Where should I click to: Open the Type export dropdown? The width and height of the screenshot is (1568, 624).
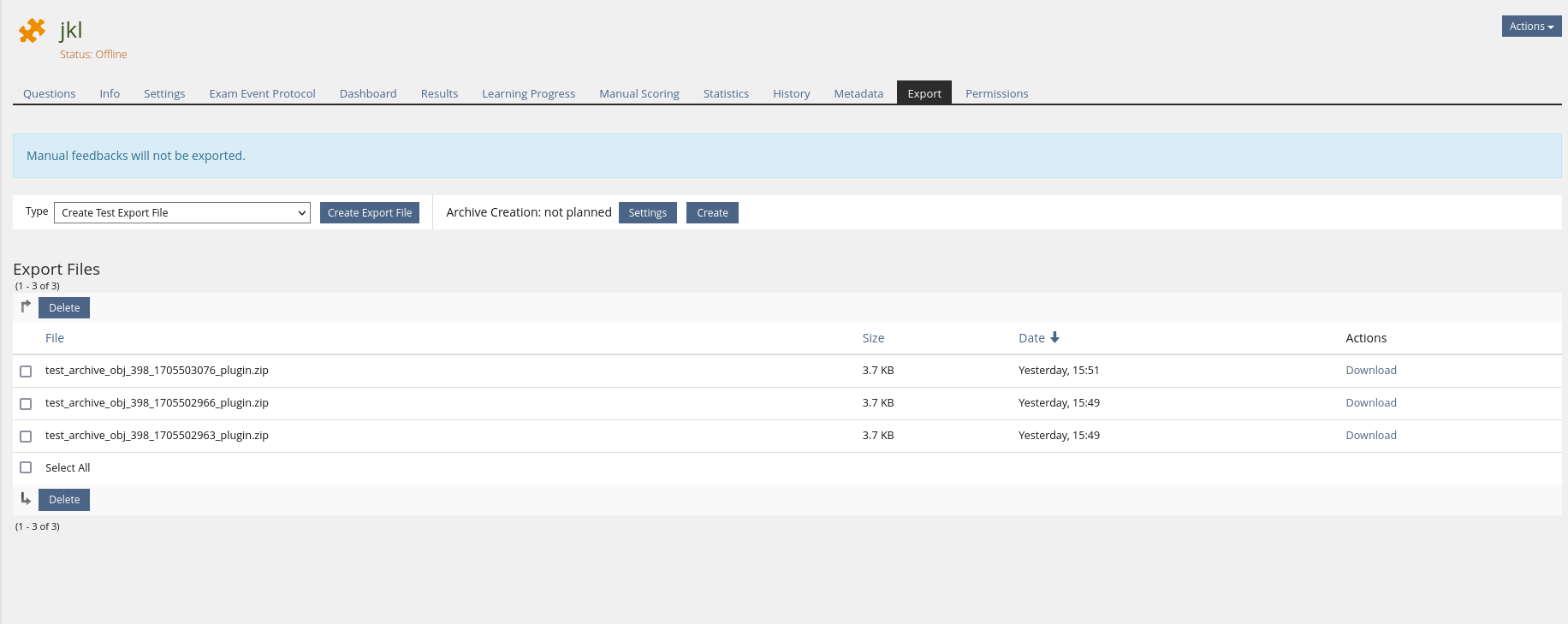[181, 213]
